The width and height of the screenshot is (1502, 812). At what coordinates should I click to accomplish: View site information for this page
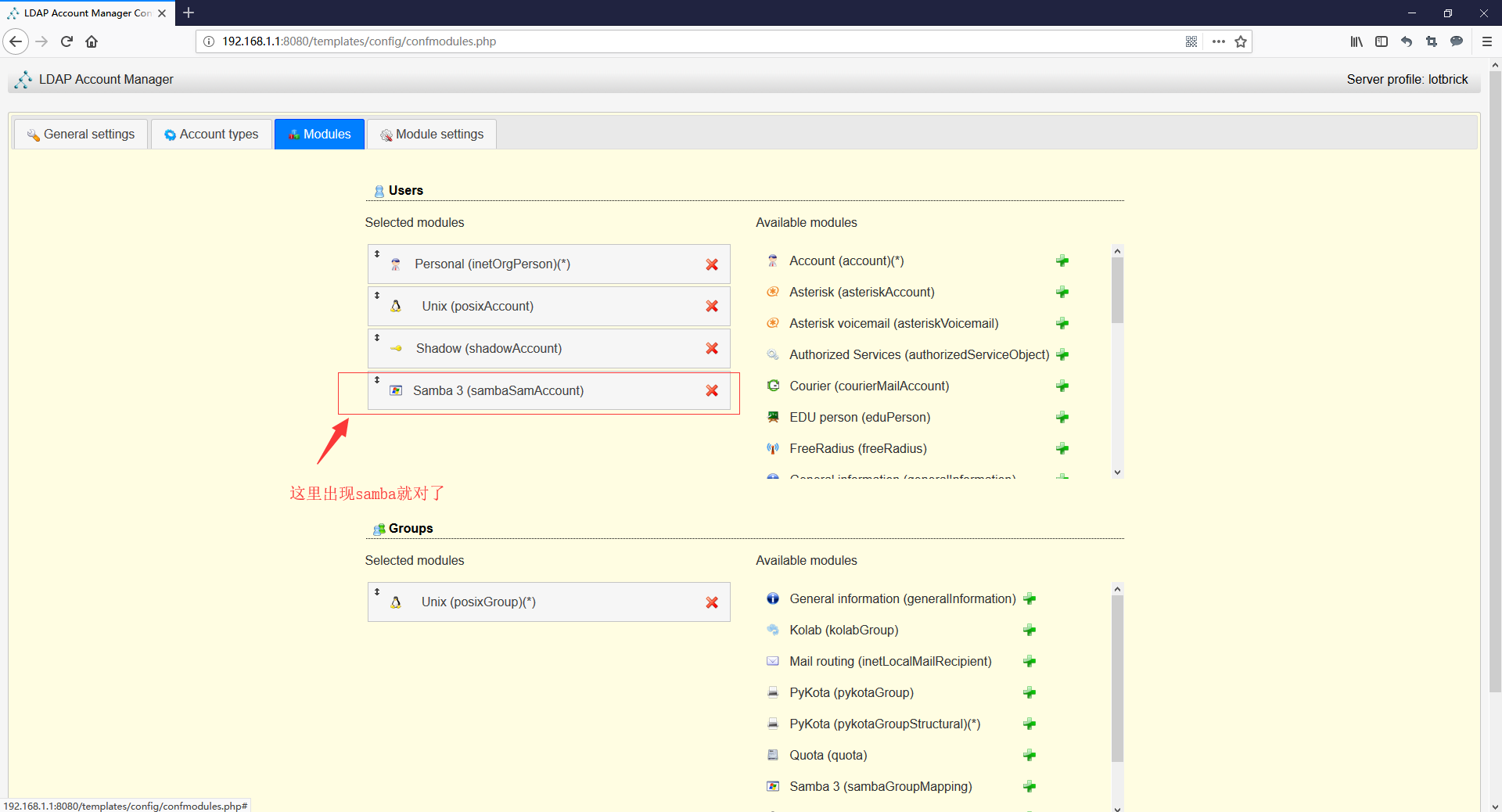pyautogui.click(x=209, y=41)
